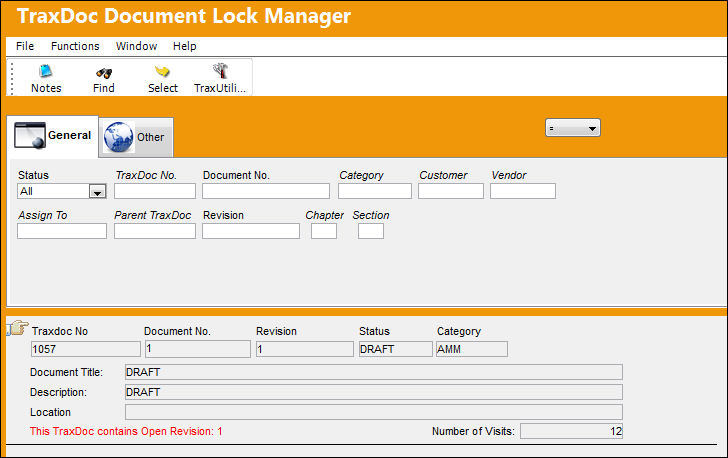Switch to the Other tab

coord(136,137)
